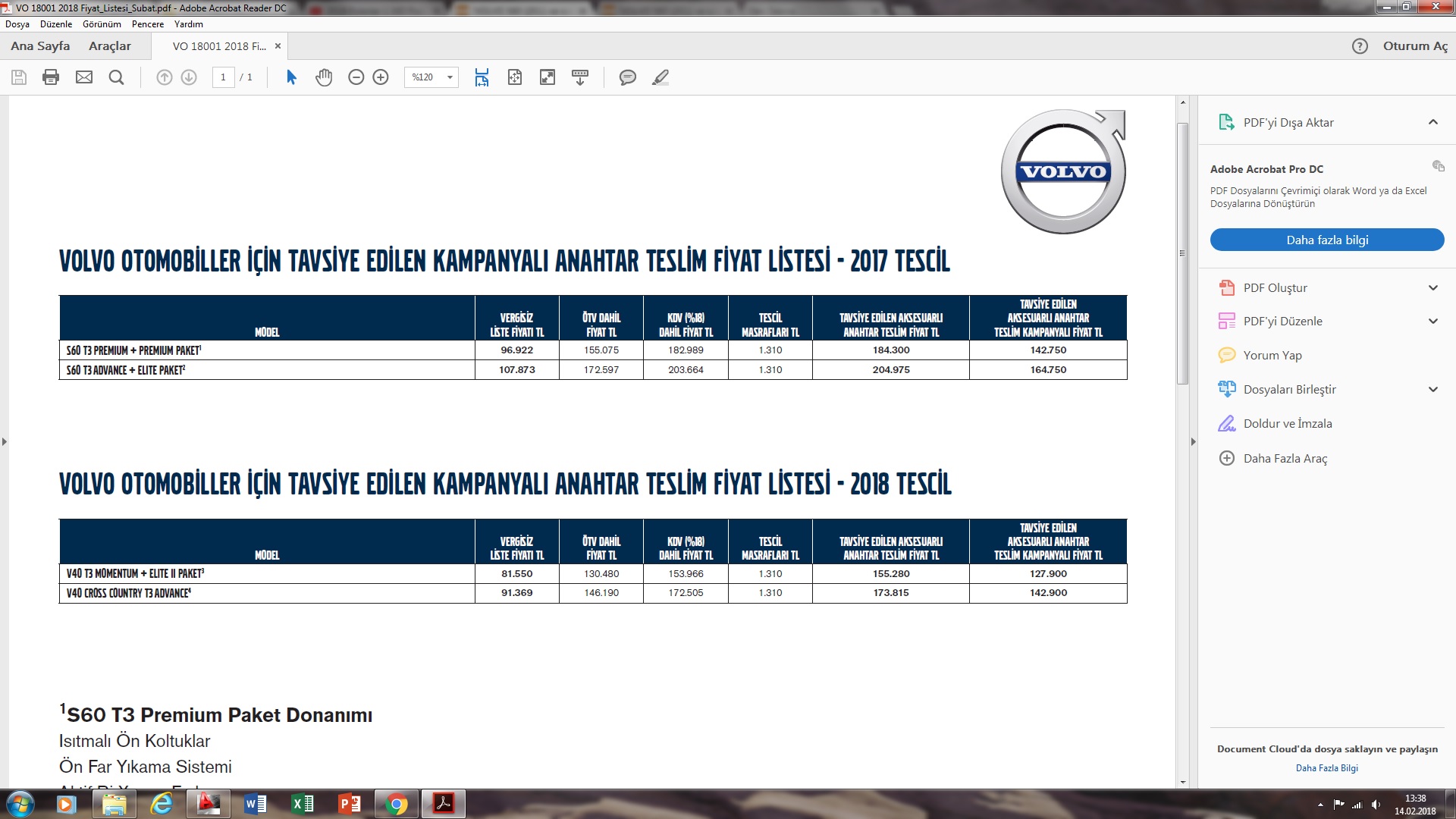Open Dosyaları Birleştir tool

click(x=1289, y=390)
